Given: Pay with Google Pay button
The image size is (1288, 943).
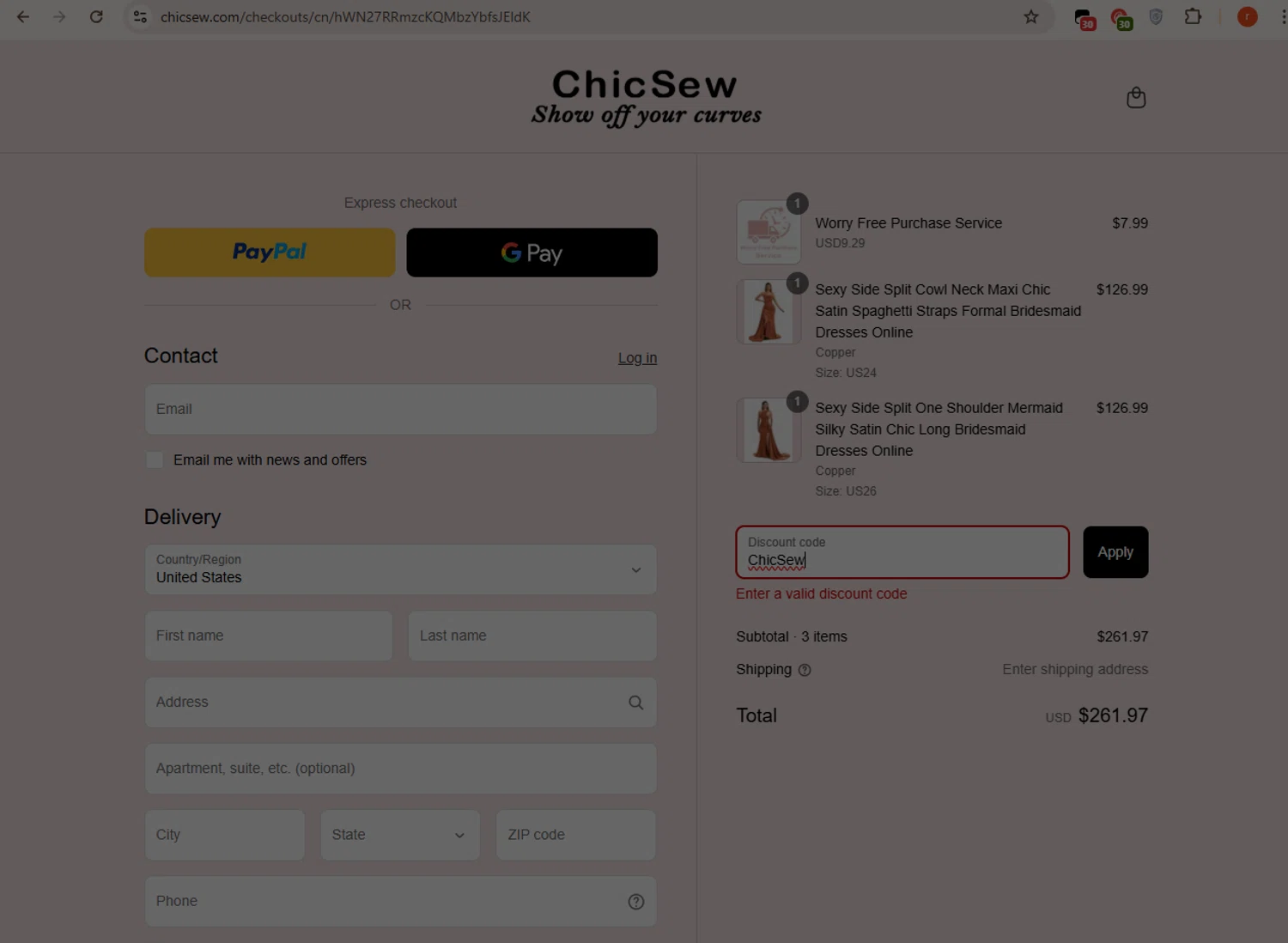Looking at the screenshot, I should point(532,252).
